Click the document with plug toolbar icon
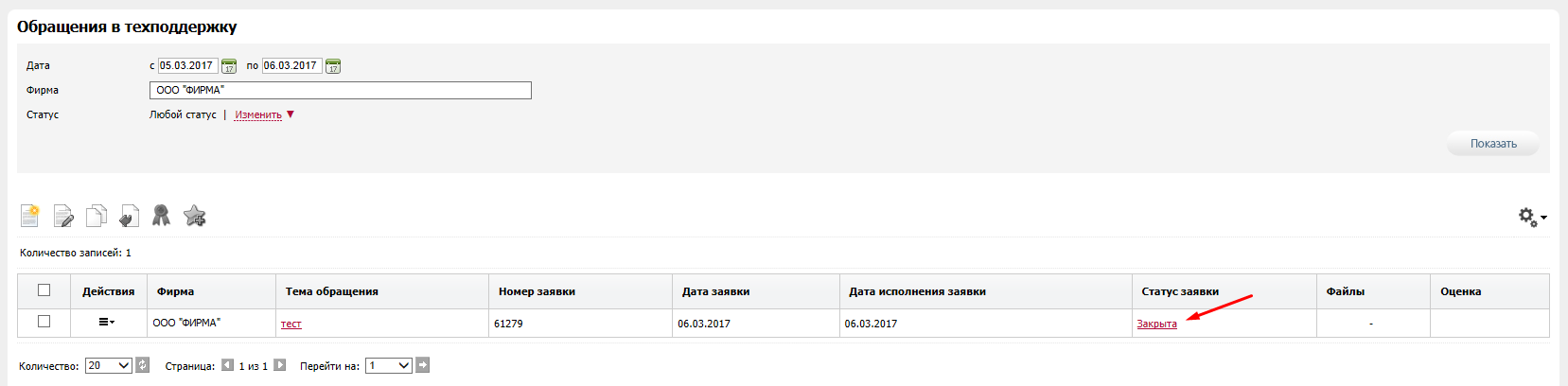This screenshot has height=386, width=1568. pos(129,217)
